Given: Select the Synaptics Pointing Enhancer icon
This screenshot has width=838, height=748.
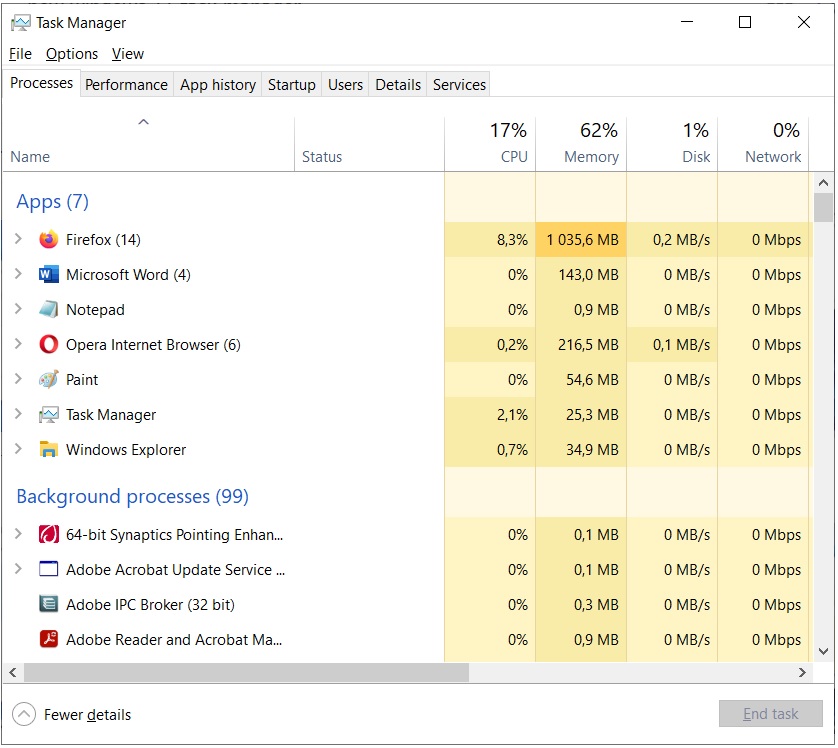Looking at the screenshot, I should coord(49,534).
